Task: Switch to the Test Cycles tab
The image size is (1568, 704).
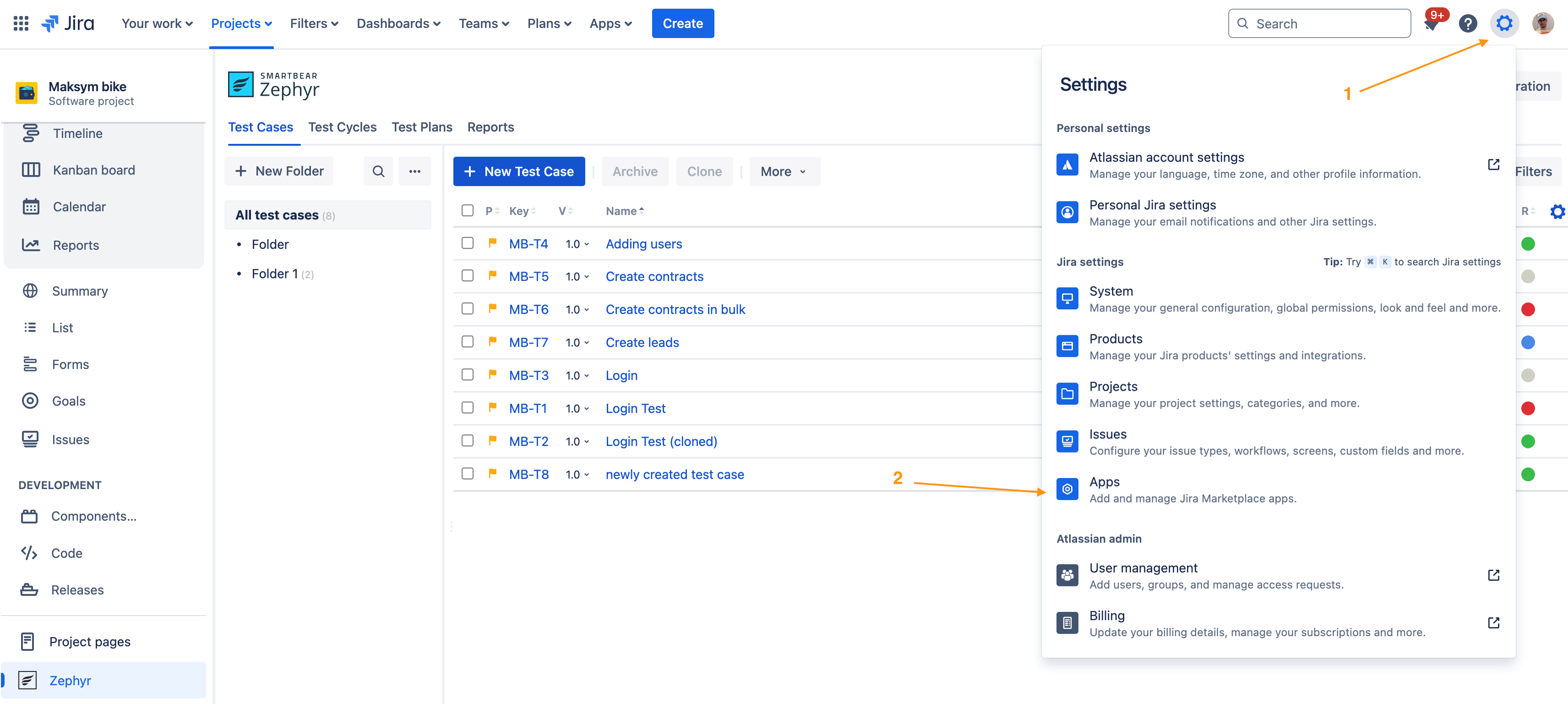Action: click(x=342, y=127)
